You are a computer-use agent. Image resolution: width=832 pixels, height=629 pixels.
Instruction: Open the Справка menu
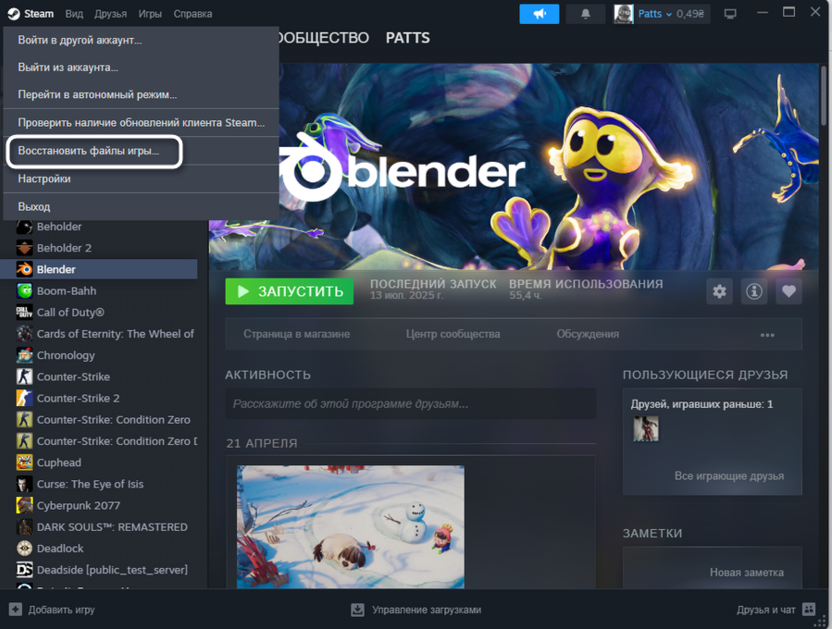pyautogui.click(x=193, y=14)
